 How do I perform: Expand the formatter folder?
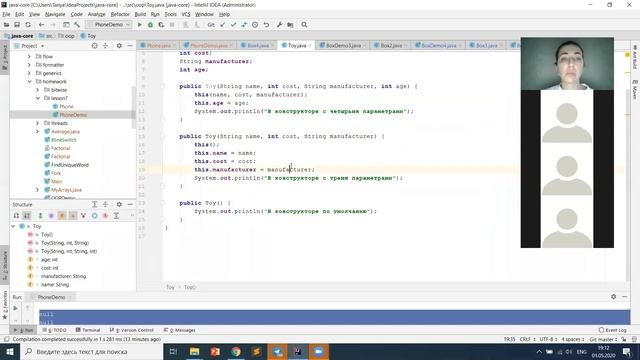[29, 64]
